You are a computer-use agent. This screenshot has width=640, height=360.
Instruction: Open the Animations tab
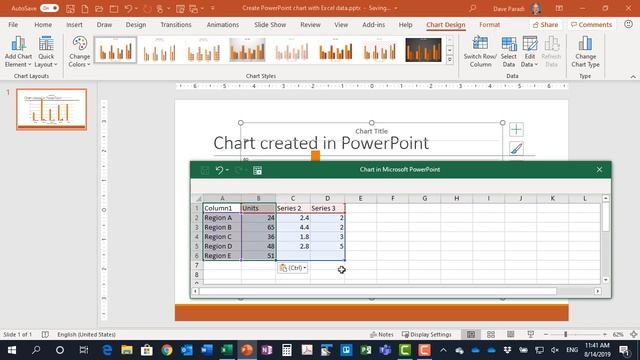223,24
